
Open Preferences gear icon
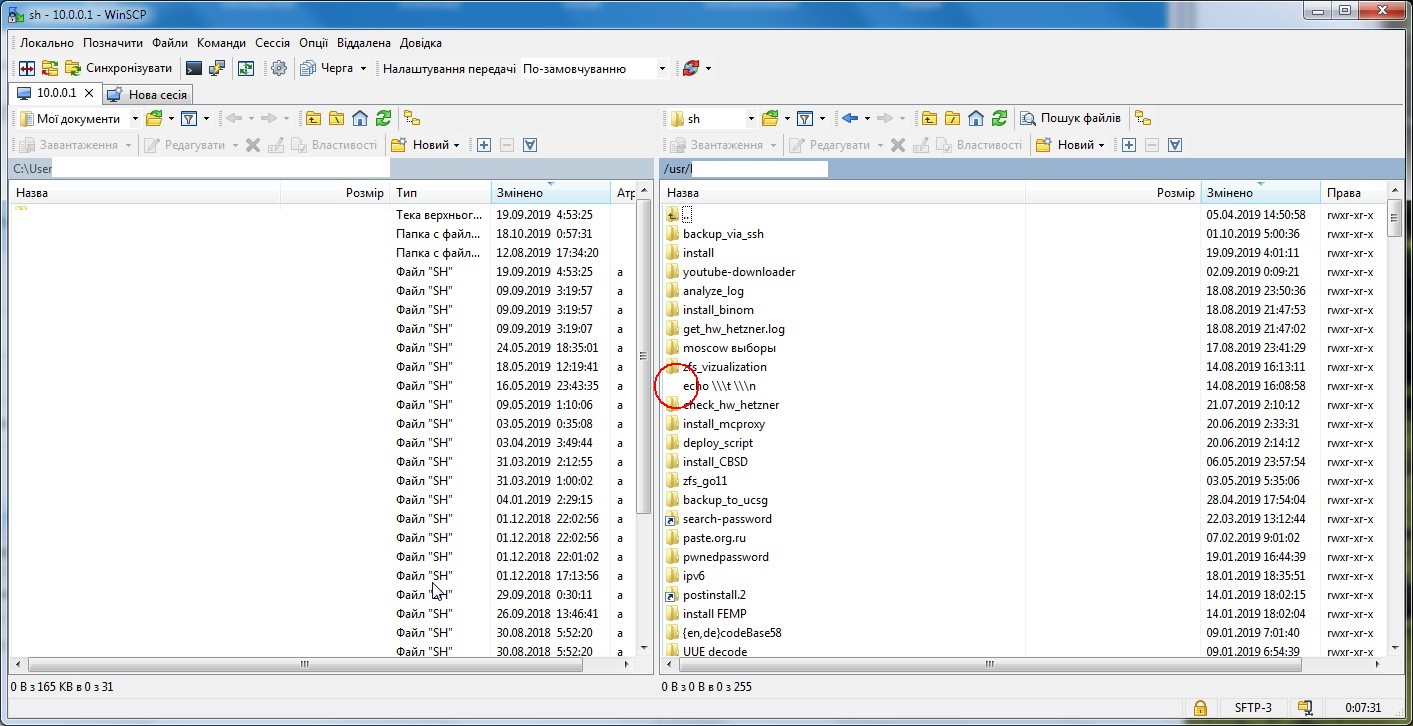pos(279,68)
